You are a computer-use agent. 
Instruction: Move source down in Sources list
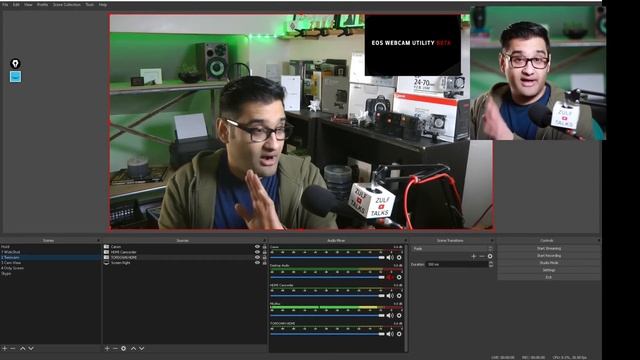(142, 349)
